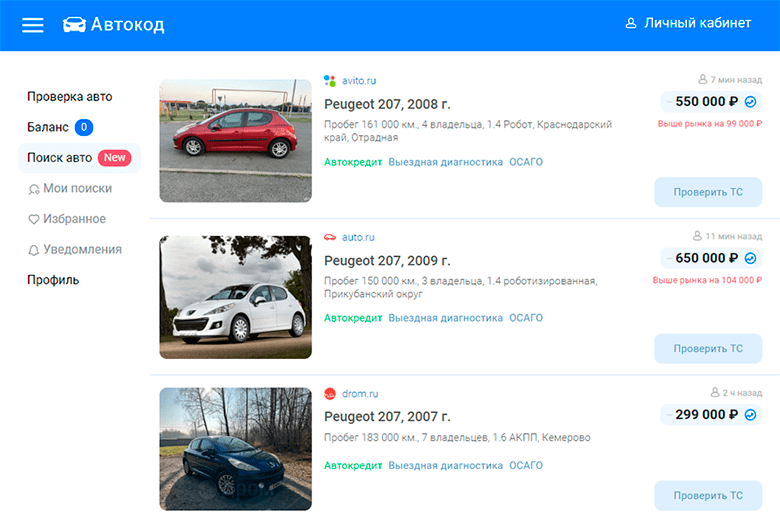This screenshot has height=527, width=780.
Task: Click the red New badge
Action: pos(114,158)
